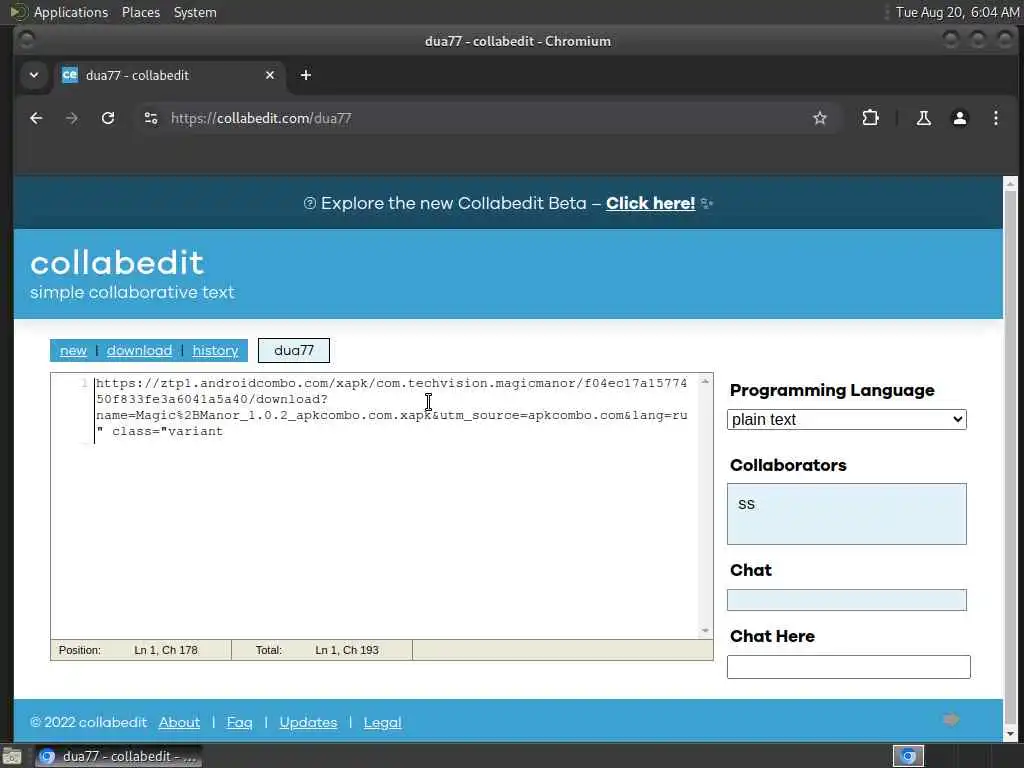View site information icon in address bar
The image size is (1024, 768).
click(x=151, y=118)
